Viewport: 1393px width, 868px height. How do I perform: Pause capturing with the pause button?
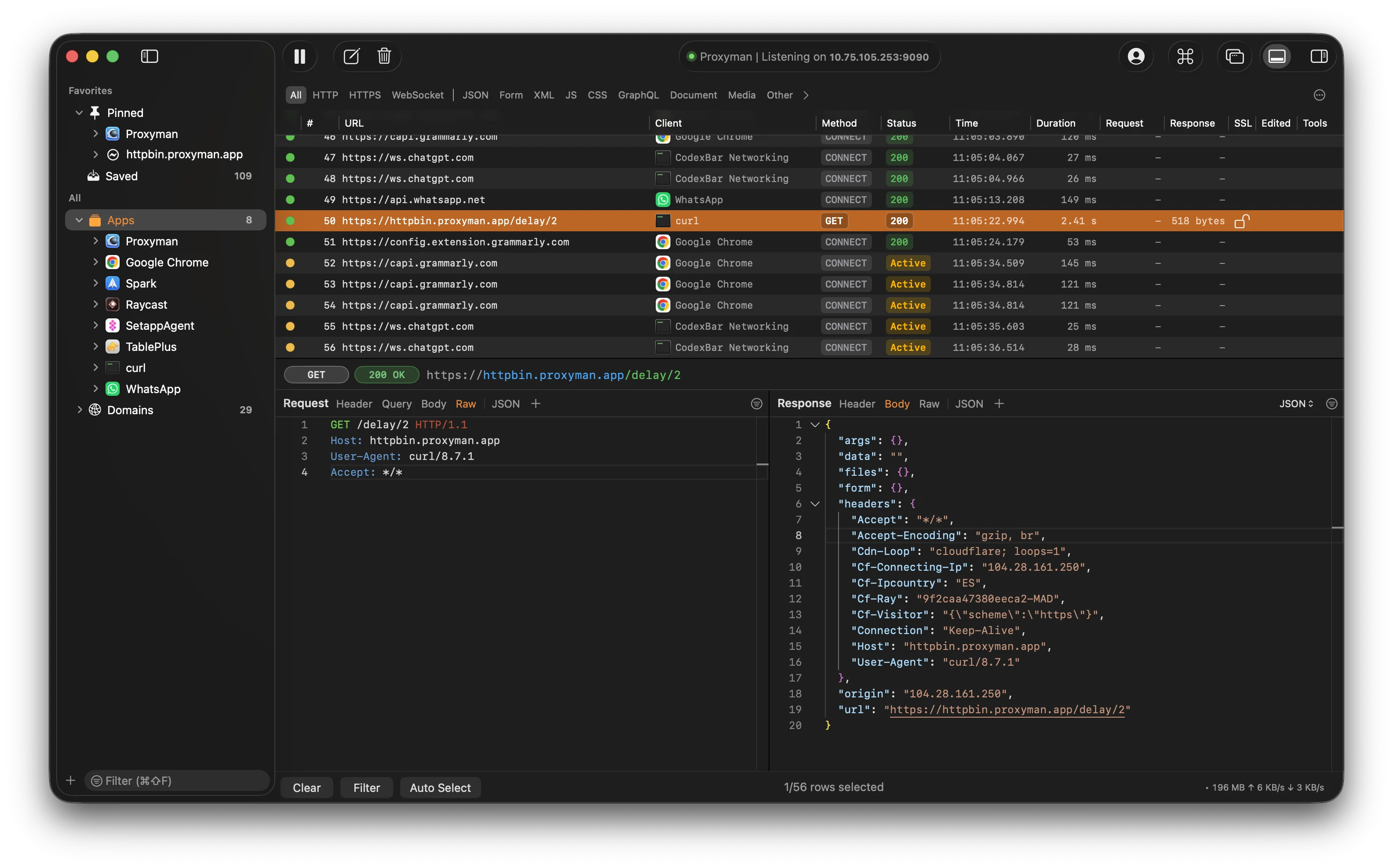(299, 56)
